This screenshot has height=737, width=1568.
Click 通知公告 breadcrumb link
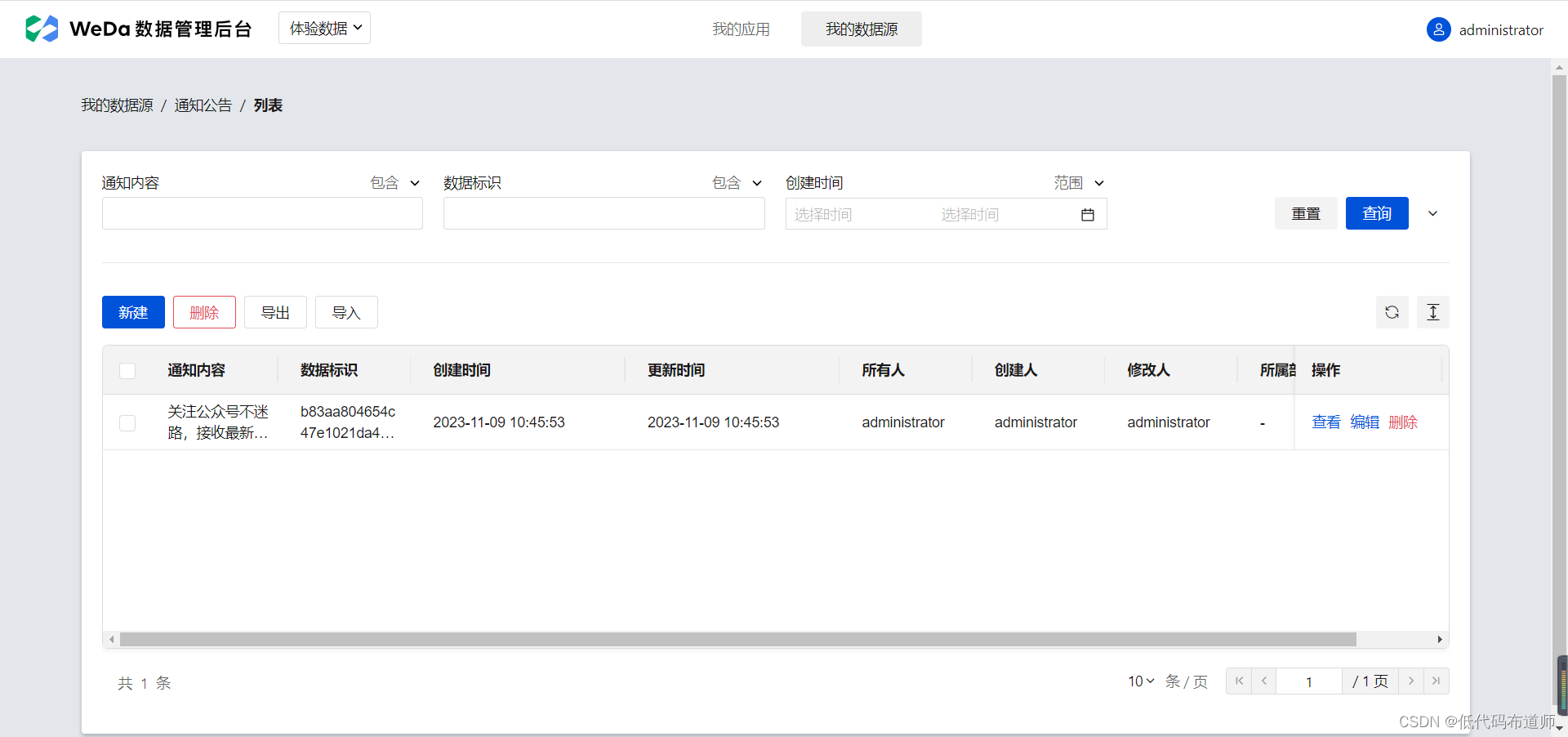(203, 105)
